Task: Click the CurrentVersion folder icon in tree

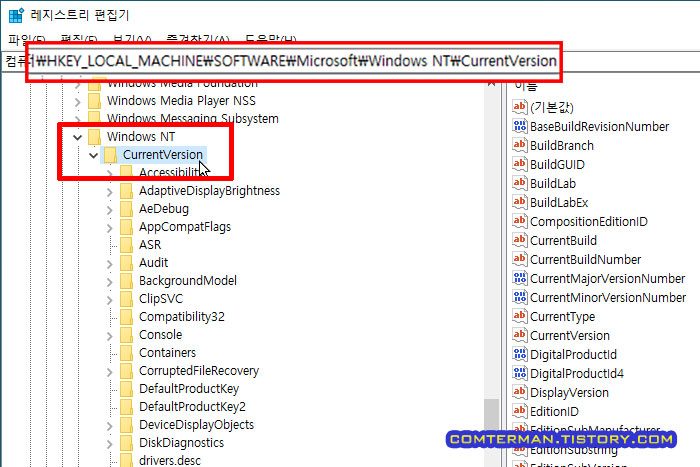Action: (x=110, y=155)
